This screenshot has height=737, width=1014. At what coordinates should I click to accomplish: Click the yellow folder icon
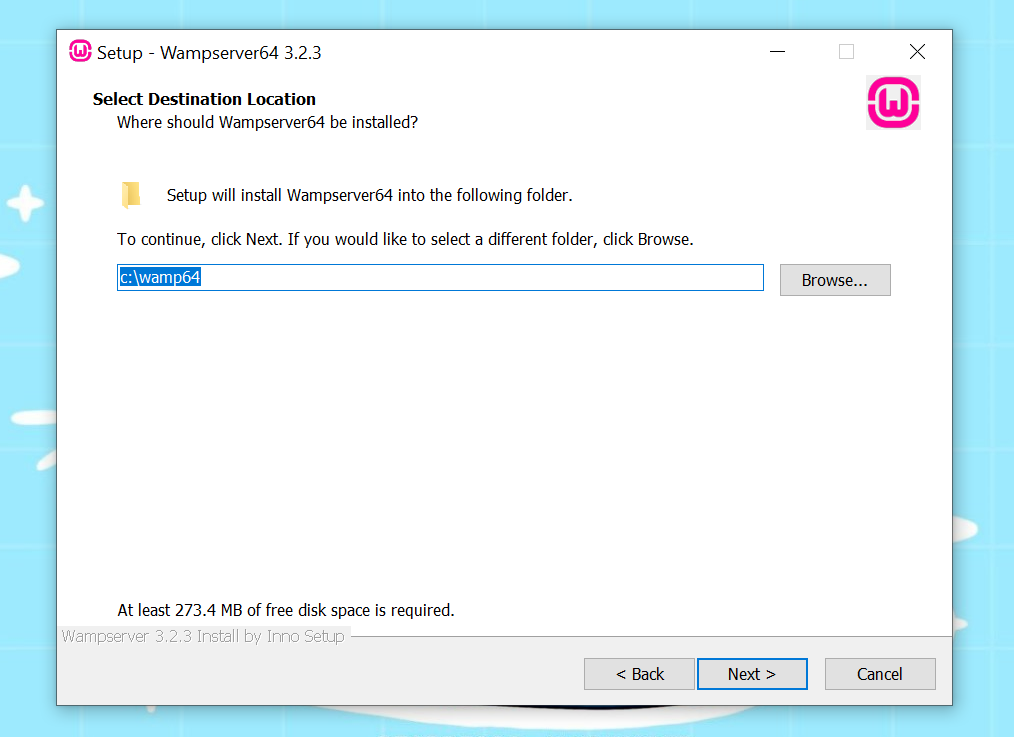point(131,195)
